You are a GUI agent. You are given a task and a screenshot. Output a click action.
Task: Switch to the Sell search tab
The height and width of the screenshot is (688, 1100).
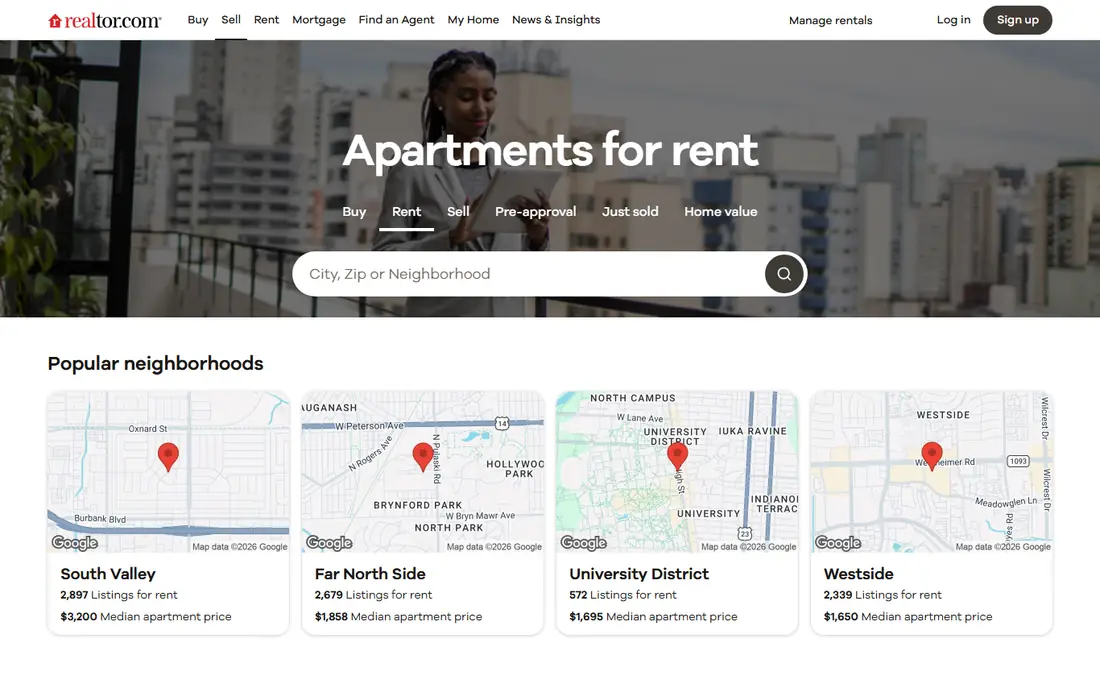458,212
